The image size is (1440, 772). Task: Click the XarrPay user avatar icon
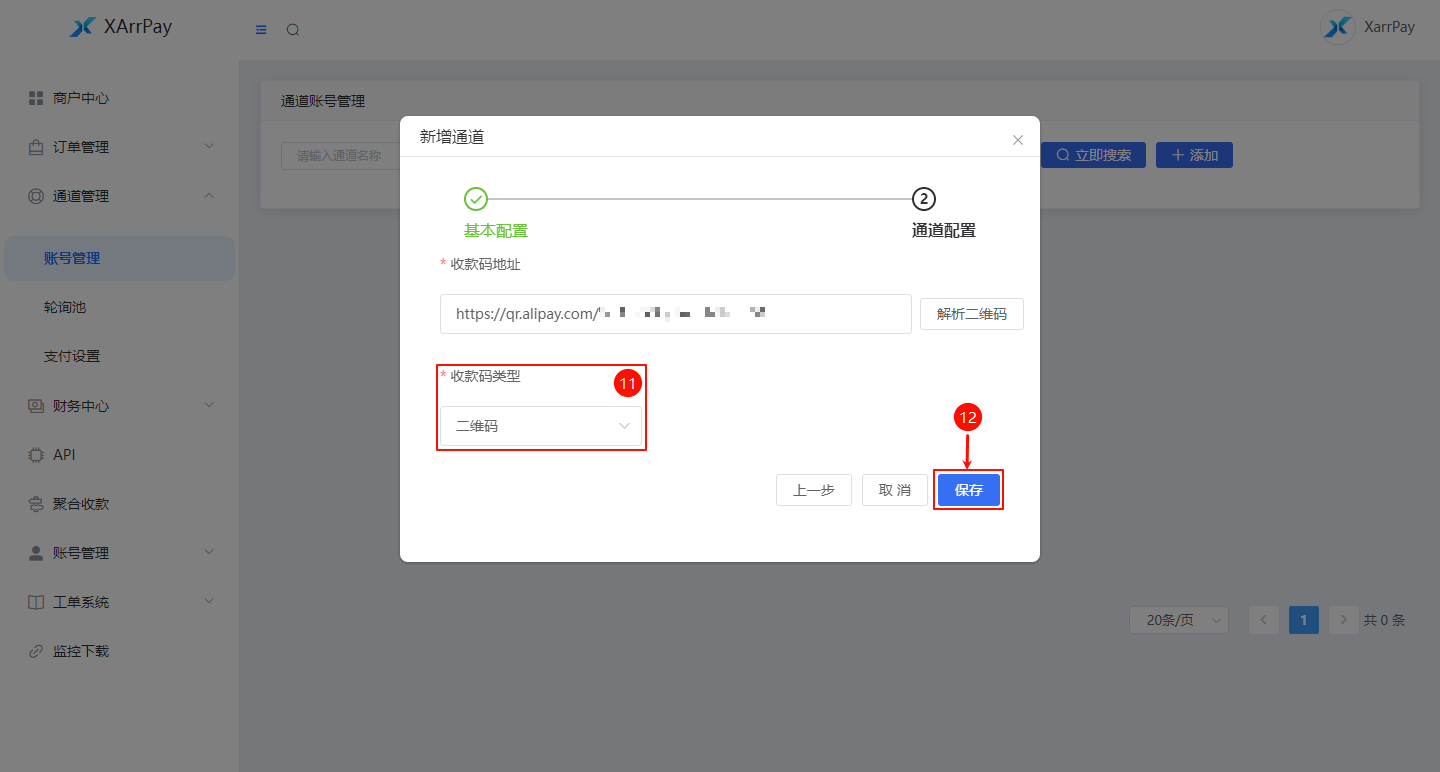point(1337,27)
